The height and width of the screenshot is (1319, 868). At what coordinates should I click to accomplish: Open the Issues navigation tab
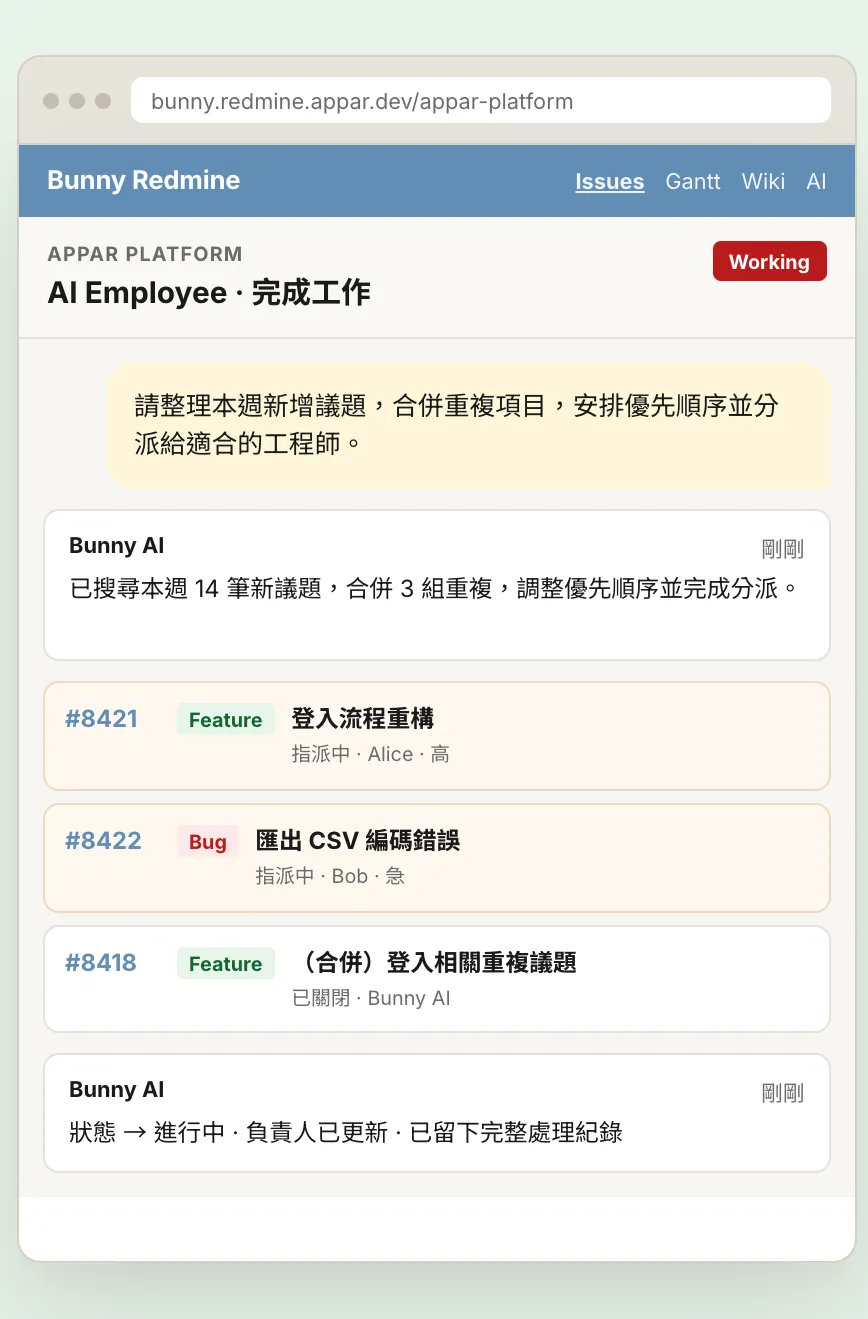(610, 181)
